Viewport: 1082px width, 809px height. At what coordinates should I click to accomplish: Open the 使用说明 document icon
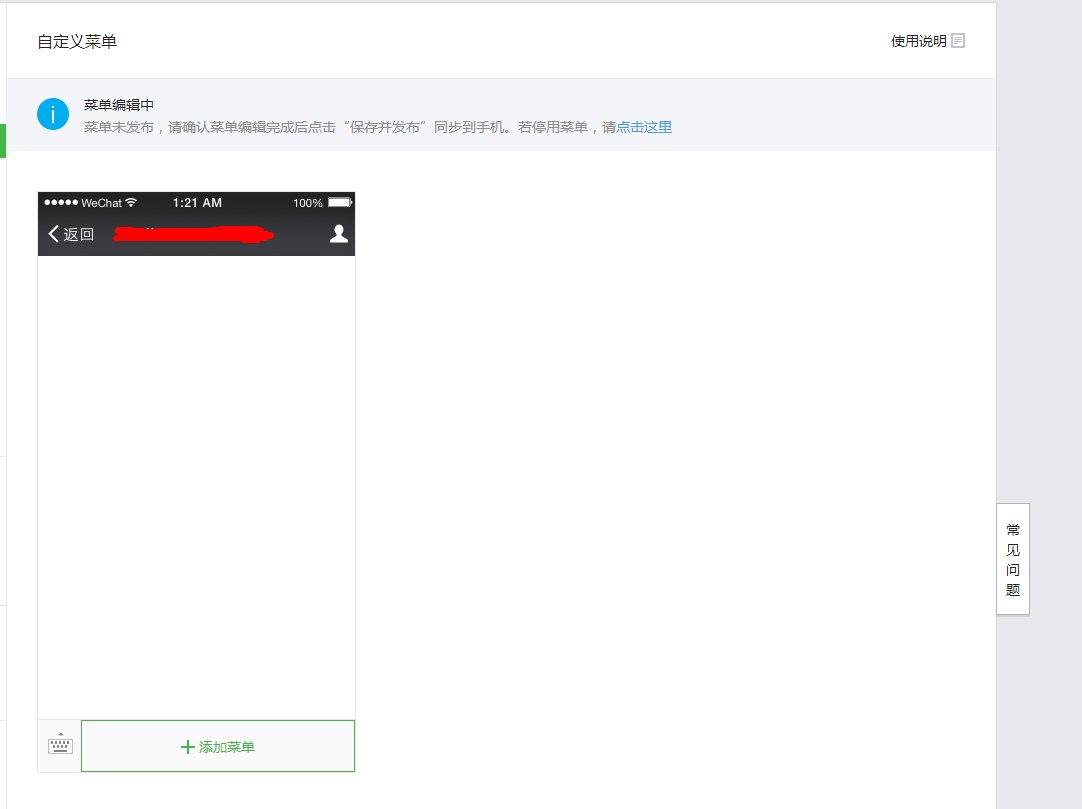click(958, 41)
